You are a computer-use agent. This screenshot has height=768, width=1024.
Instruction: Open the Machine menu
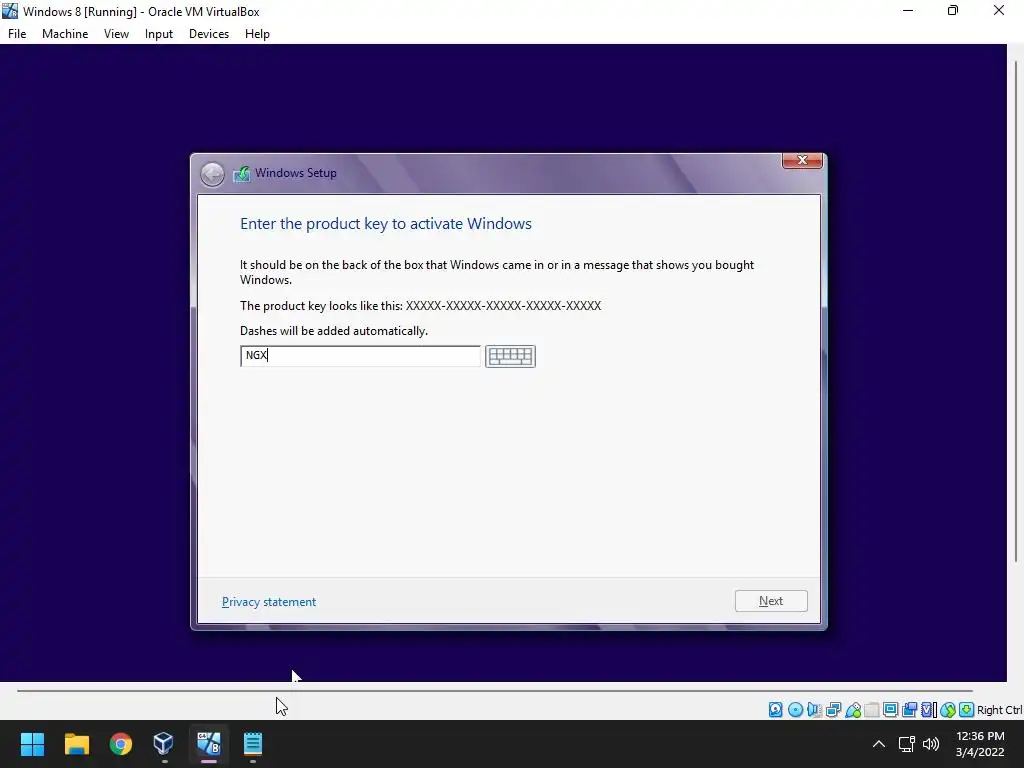coord(65,34)
